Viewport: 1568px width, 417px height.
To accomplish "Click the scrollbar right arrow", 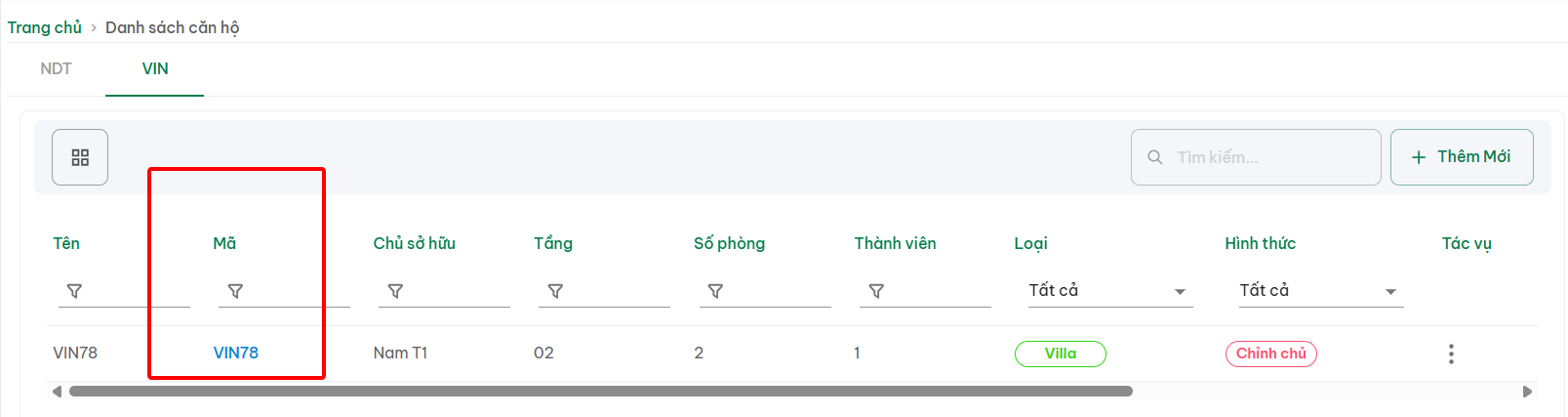I will (1527, 392).
